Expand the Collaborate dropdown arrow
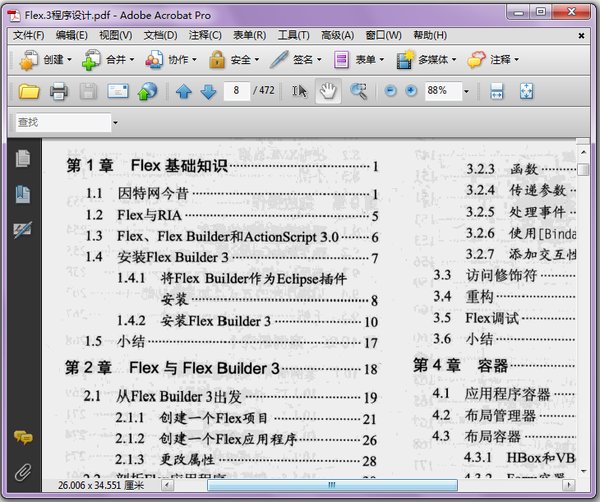Image resolution: width=600 pixels, height=502 pixels. tap(194, 60)
